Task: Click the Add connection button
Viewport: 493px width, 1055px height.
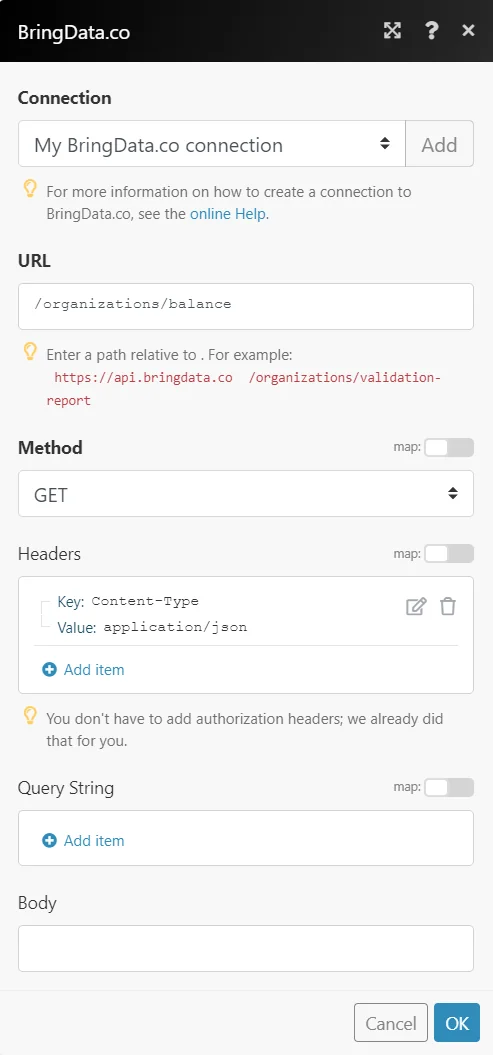Action: tap(440, 144)
